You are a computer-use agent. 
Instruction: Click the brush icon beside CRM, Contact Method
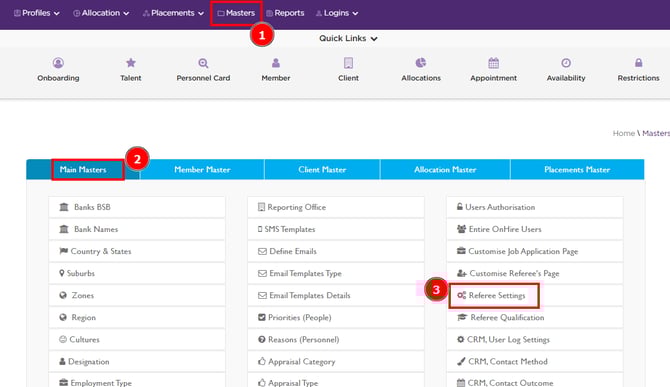pos(461,361)
